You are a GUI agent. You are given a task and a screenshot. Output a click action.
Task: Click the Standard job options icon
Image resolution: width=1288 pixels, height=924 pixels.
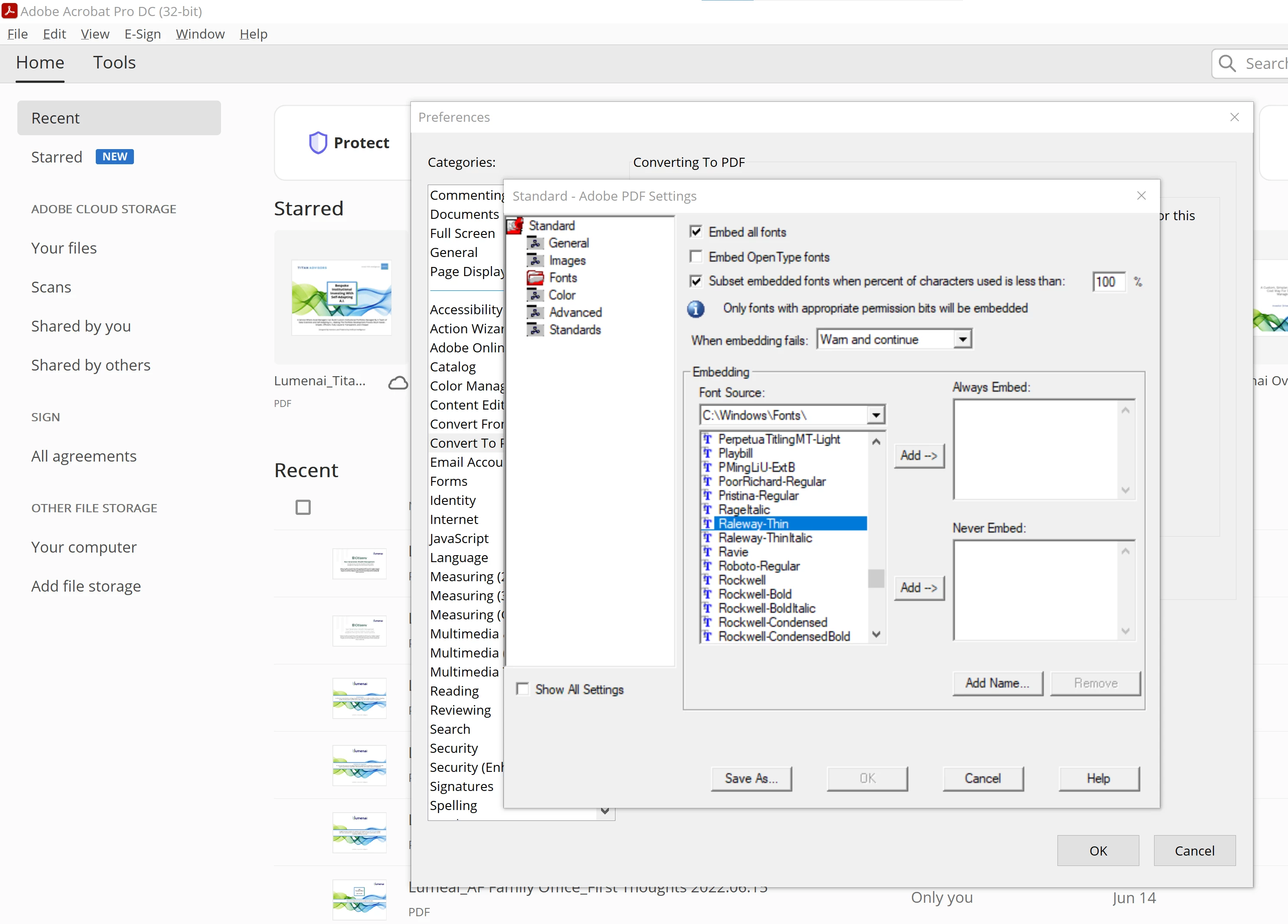(514, 226)
